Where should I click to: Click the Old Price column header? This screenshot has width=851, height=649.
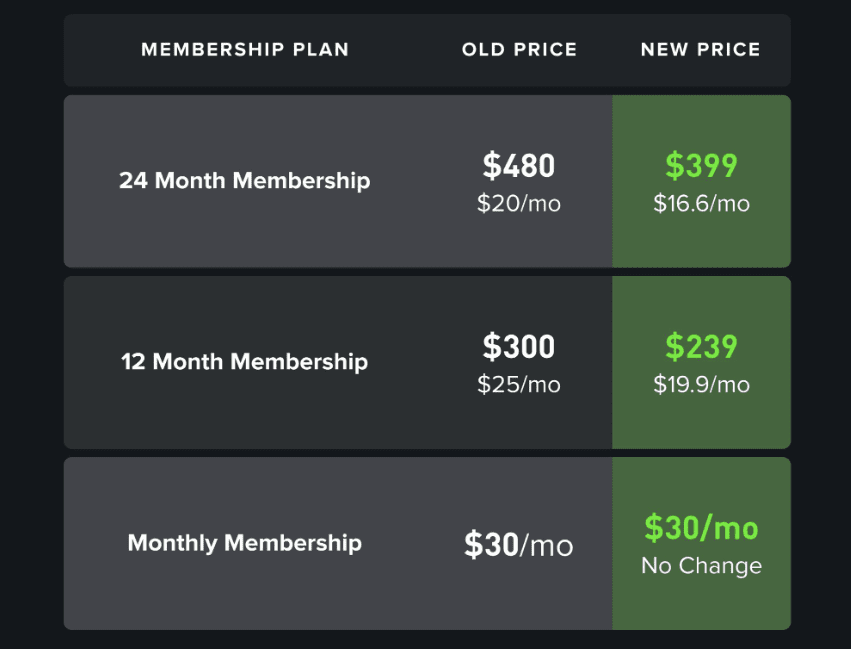519,50
